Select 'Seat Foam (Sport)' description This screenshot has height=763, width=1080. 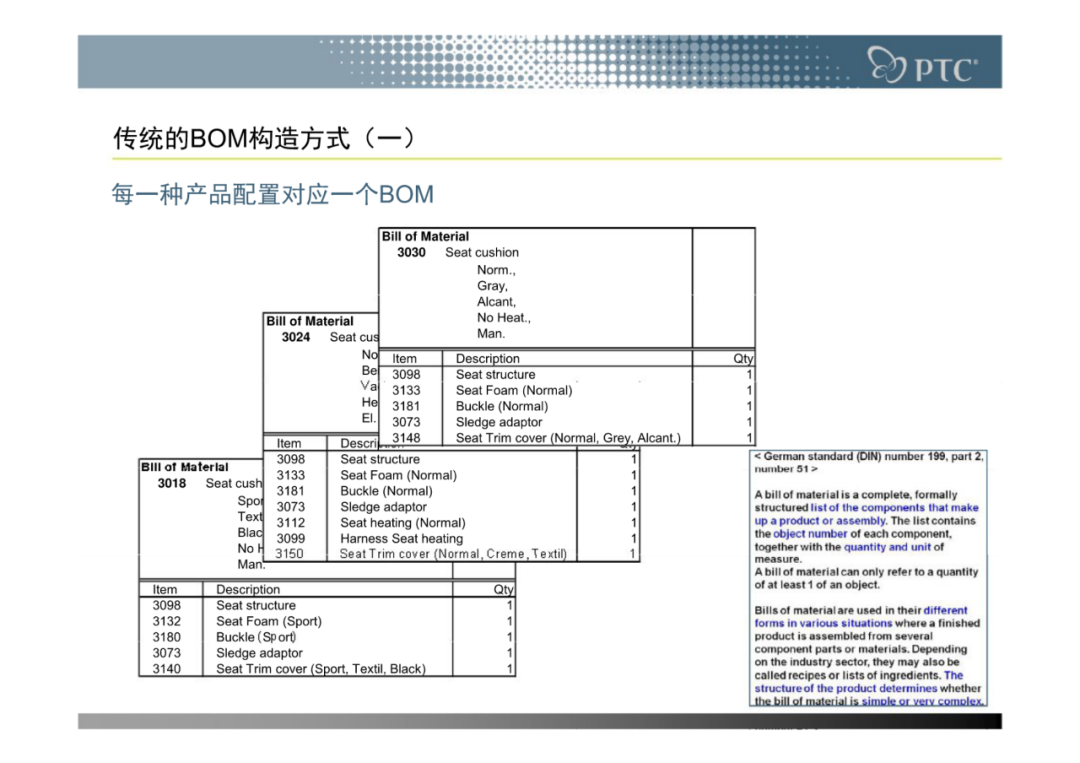pos(269,620)
